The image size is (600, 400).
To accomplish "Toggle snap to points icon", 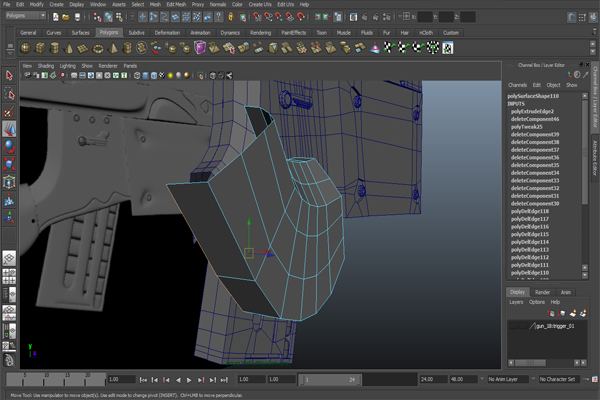I will tap(279, 17).
